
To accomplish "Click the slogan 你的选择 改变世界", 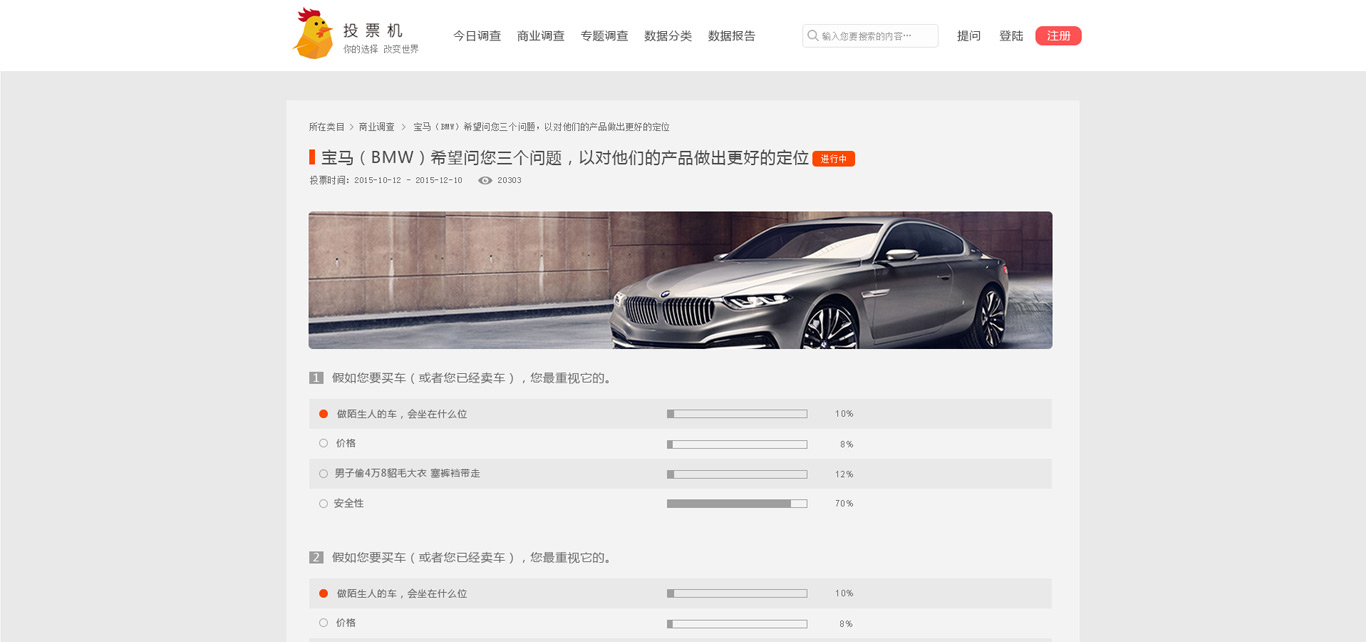I will (x=381, y=49).
